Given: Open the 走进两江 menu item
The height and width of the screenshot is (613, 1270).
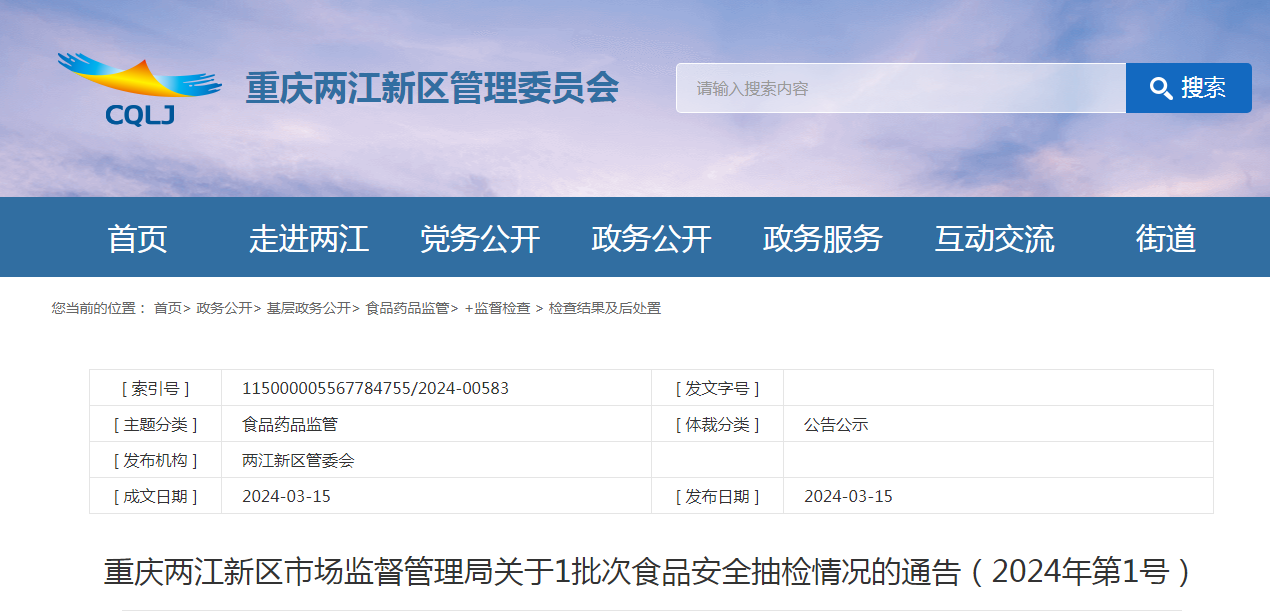Looking at the screenshot, I should pyautogui.click(x=309, y=238).
